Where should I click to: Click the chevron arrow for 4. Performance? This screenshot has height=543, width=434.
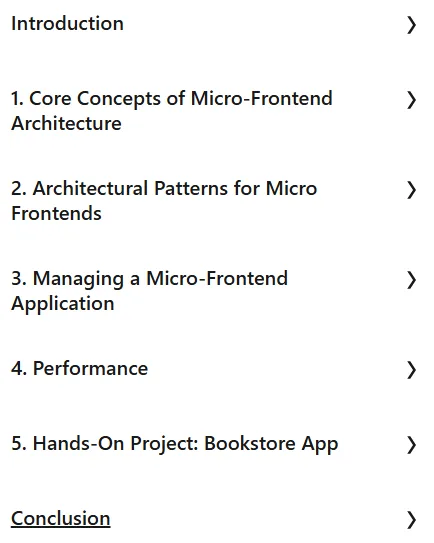click(x=411, y=370)
